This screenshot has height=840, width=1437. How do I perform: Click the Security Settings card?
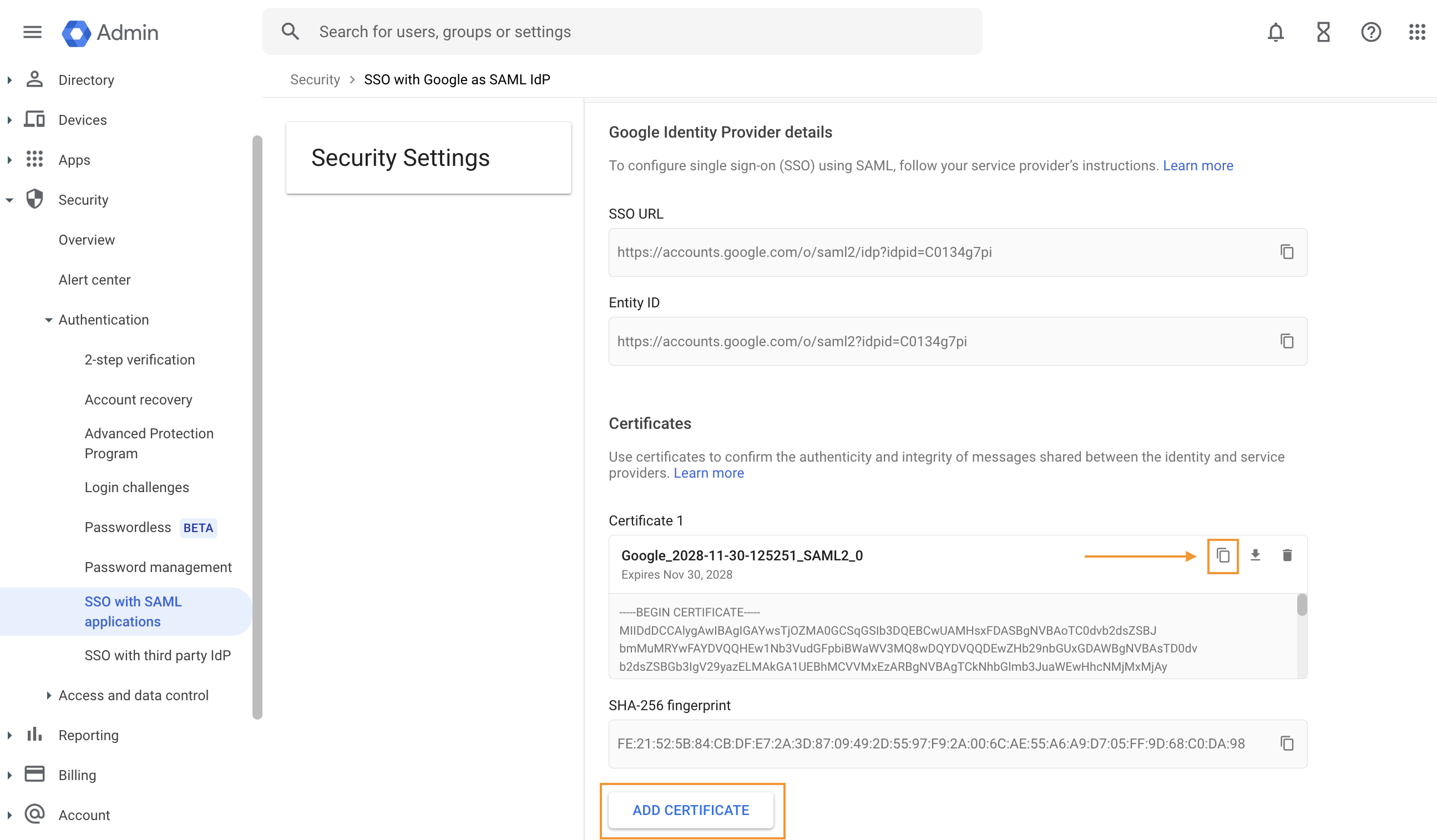point(429,158)
